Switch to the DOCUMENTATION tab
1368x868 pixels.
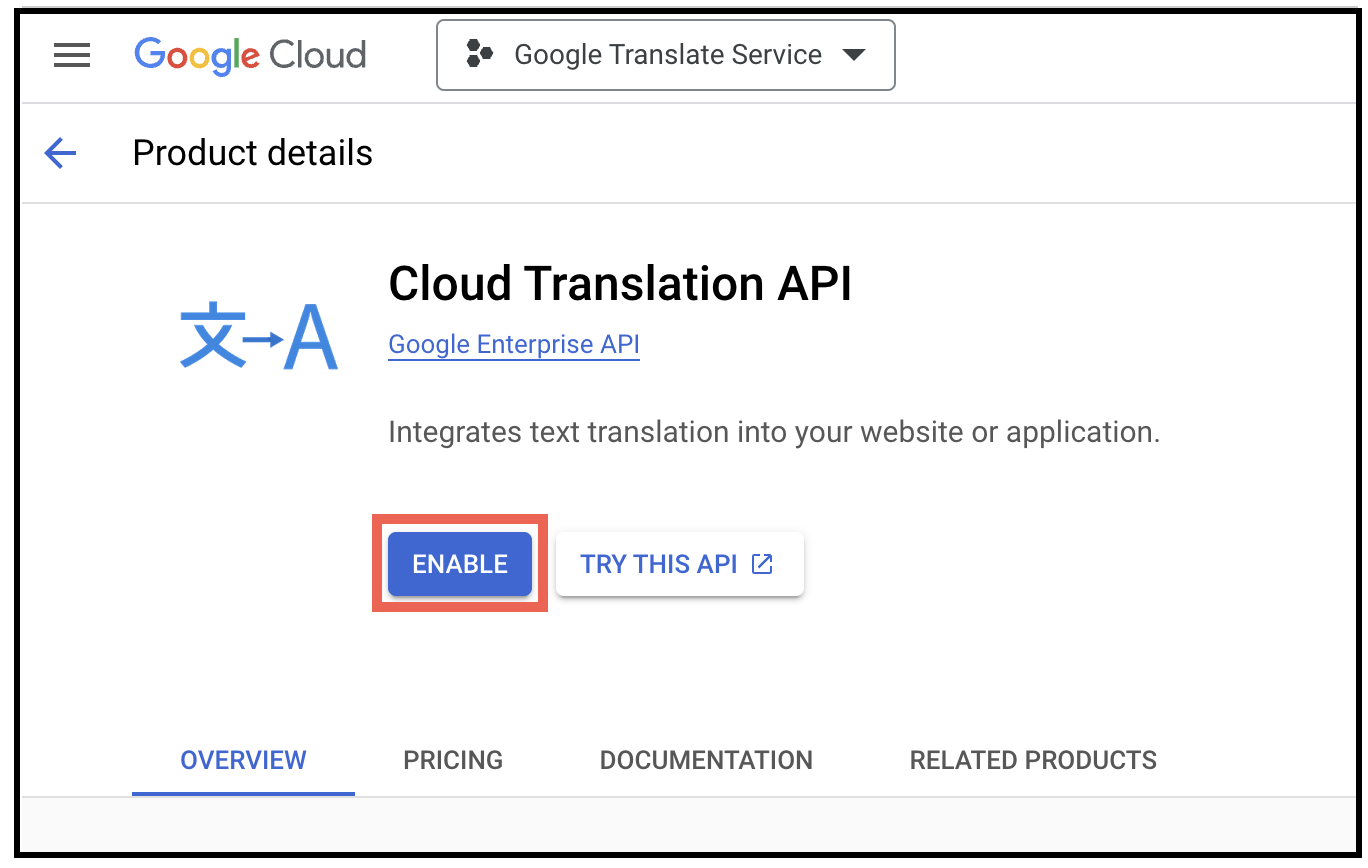[706, 761]
